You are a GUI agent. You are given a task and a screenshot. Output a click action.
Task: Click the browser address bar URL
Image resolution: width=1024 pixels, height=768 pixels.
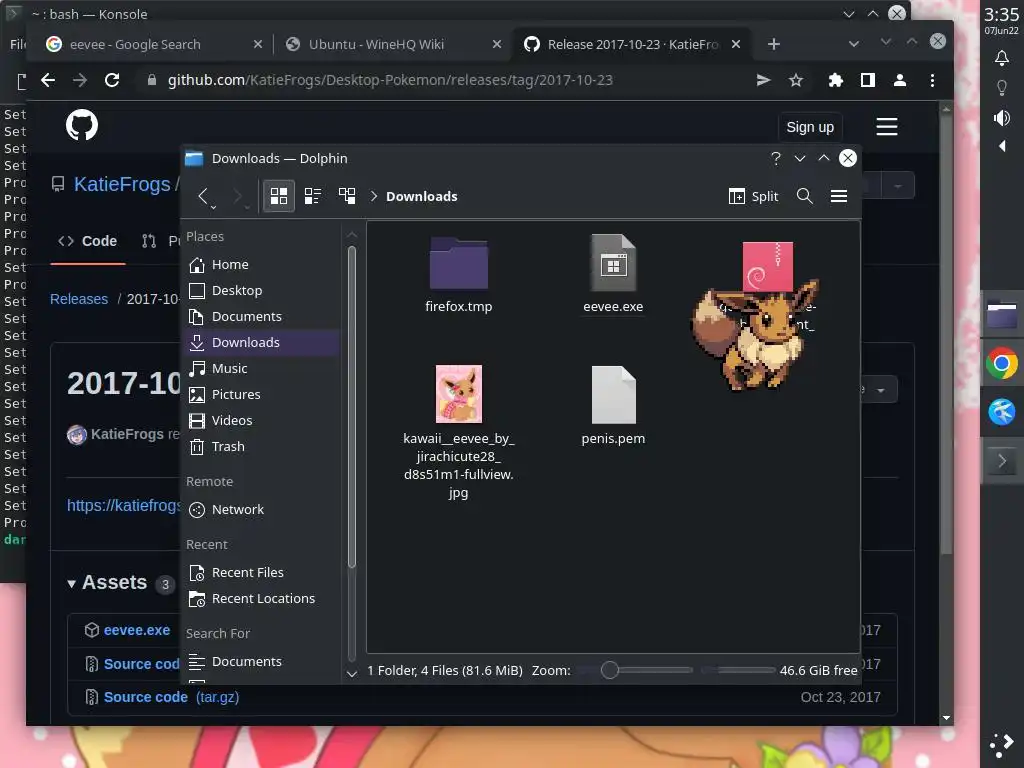click(x=390, y=80)
